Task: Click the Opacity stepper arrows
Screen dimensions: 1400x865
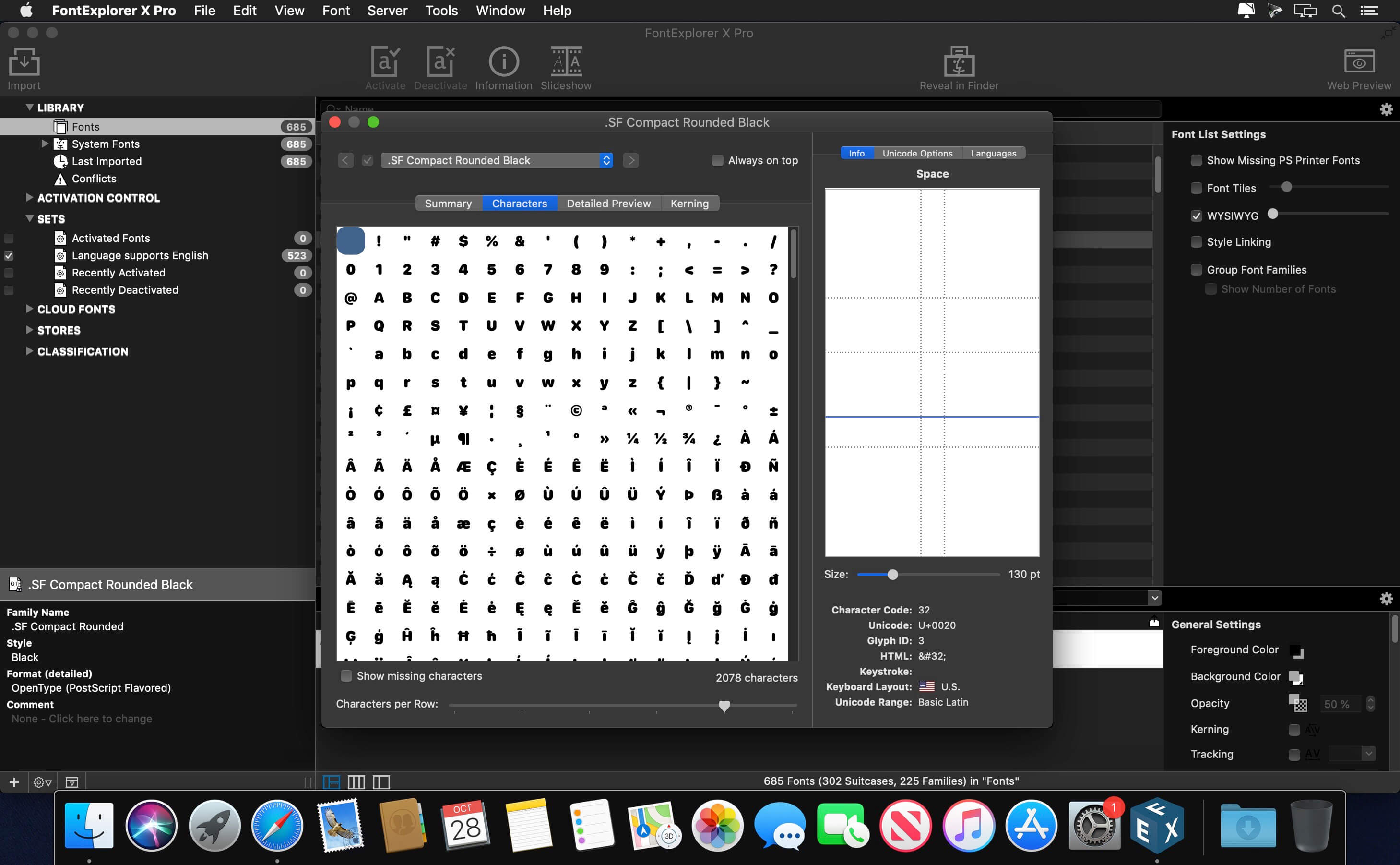Action: [1370, 704]
